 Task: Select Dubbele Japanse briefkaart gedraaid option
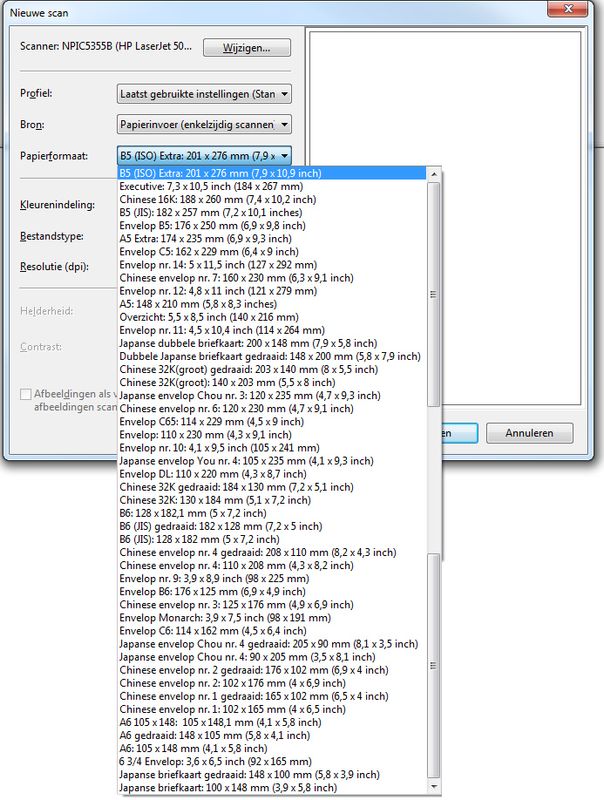coord(272,356)
